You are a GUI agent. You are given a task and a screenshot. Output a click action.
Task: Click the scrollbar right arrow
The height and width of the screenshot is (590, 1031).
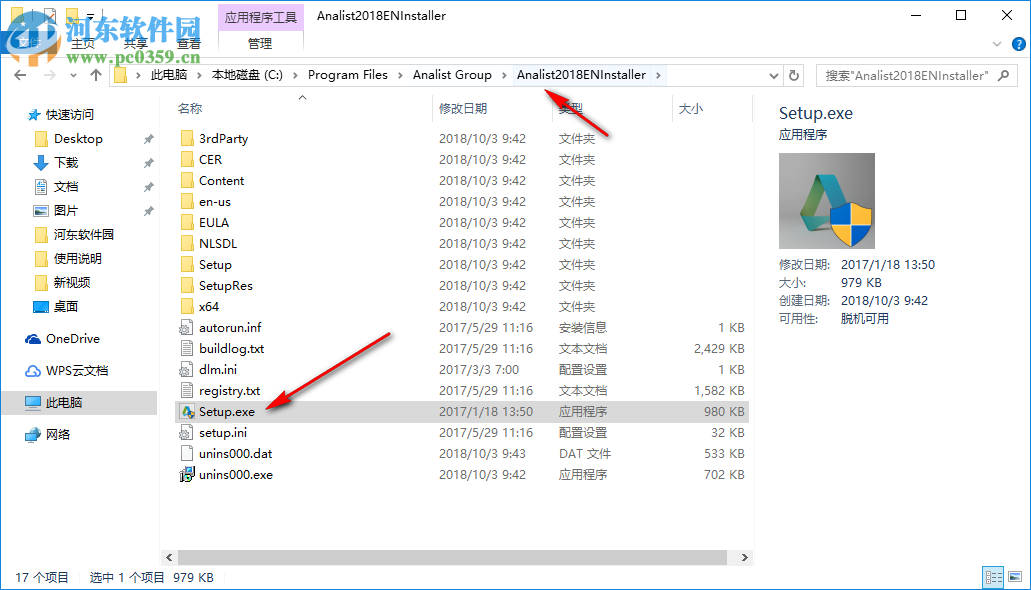tap(744, 557)
